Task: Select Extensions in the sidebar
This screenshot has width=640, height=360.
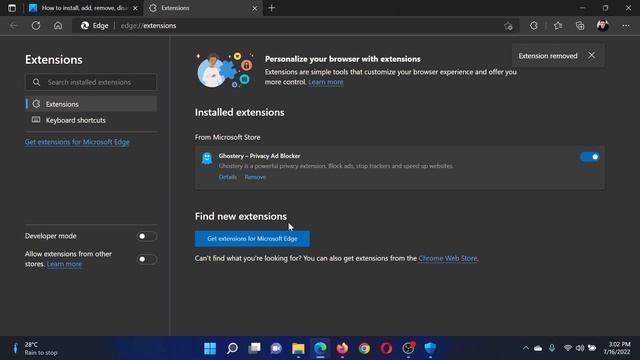Action: coord(91,104)
